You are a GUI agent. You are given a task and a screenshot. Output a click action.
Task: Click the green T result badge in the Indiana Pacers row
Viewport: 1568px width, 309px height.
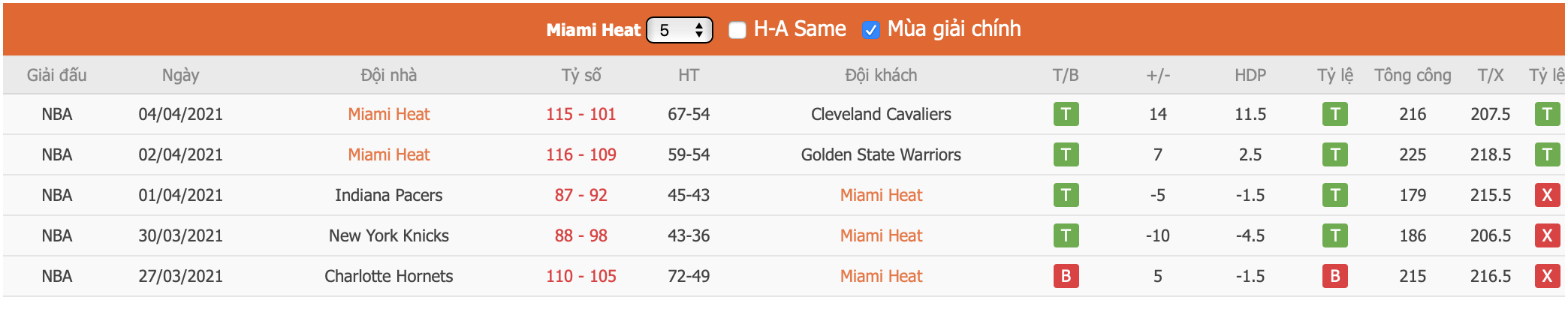point(1066,195)
